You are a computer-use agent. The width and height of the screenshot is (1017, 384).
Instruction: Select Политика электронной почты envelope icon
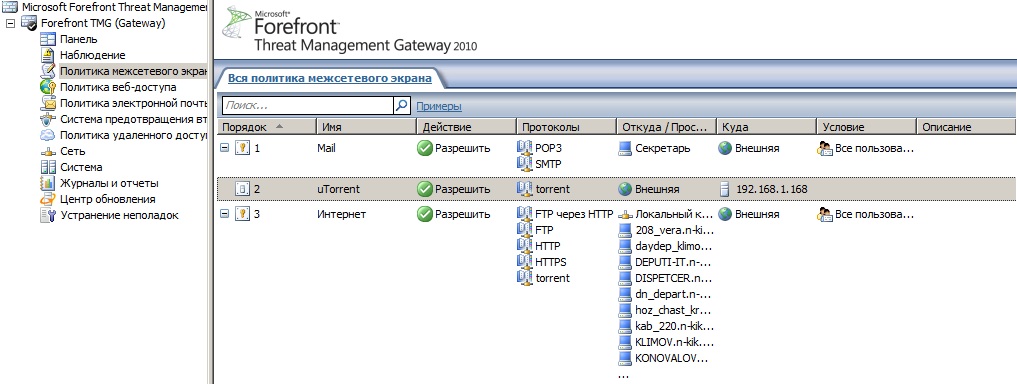point(48,103)
